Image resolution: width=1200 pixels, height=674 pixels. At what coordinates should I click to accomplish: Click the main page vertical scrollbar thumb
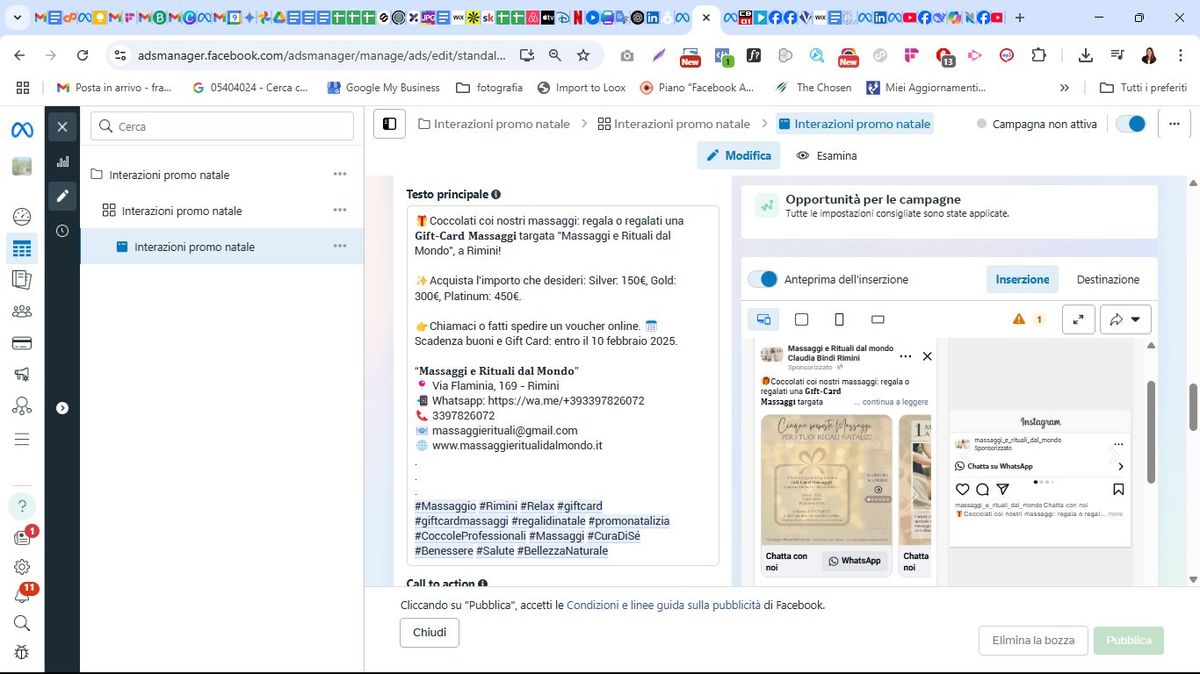click(x=1192, y=407)
